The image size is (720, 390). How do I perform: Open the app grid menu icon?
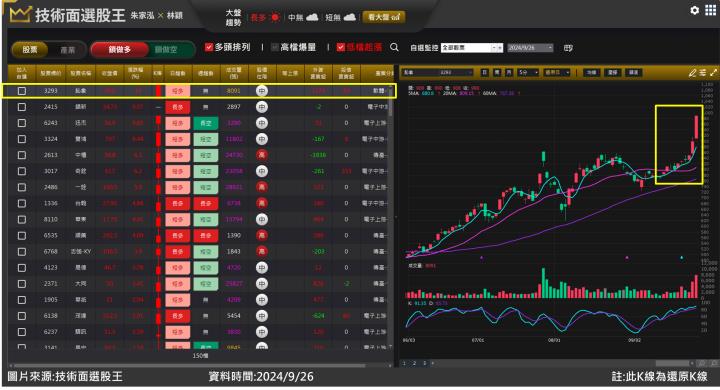pos(710,10)
